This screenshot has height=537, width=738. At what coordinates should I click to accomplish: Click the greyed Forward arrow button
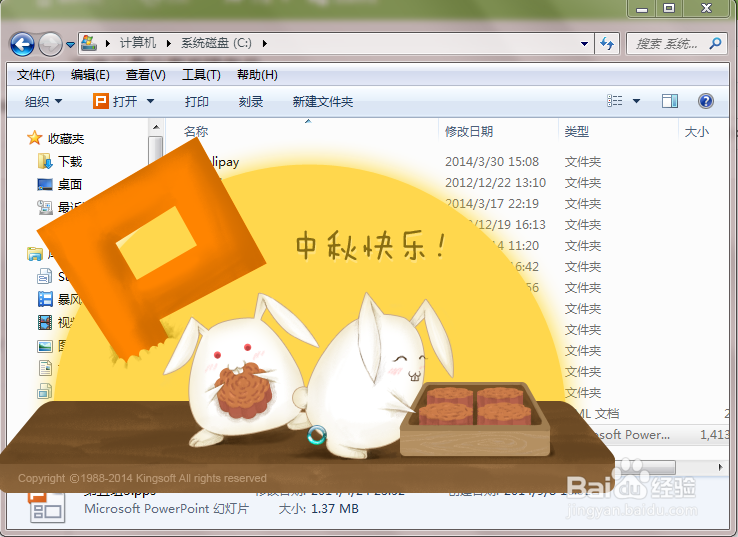pyautogui.click(x=50, y=44)
